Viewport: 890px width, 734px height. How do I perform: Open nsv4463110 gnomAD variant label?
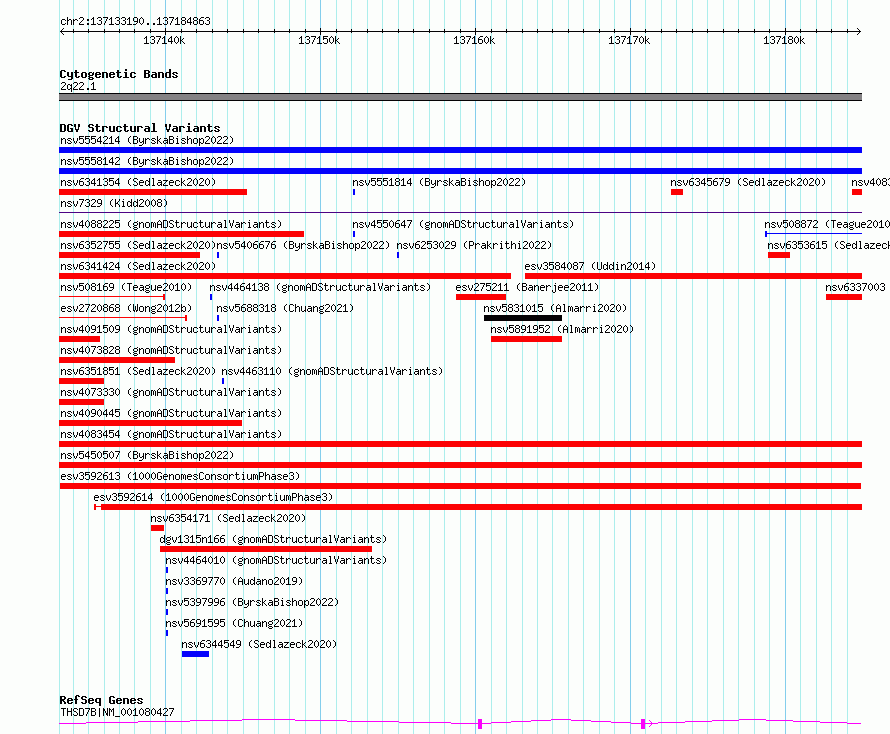332,371
